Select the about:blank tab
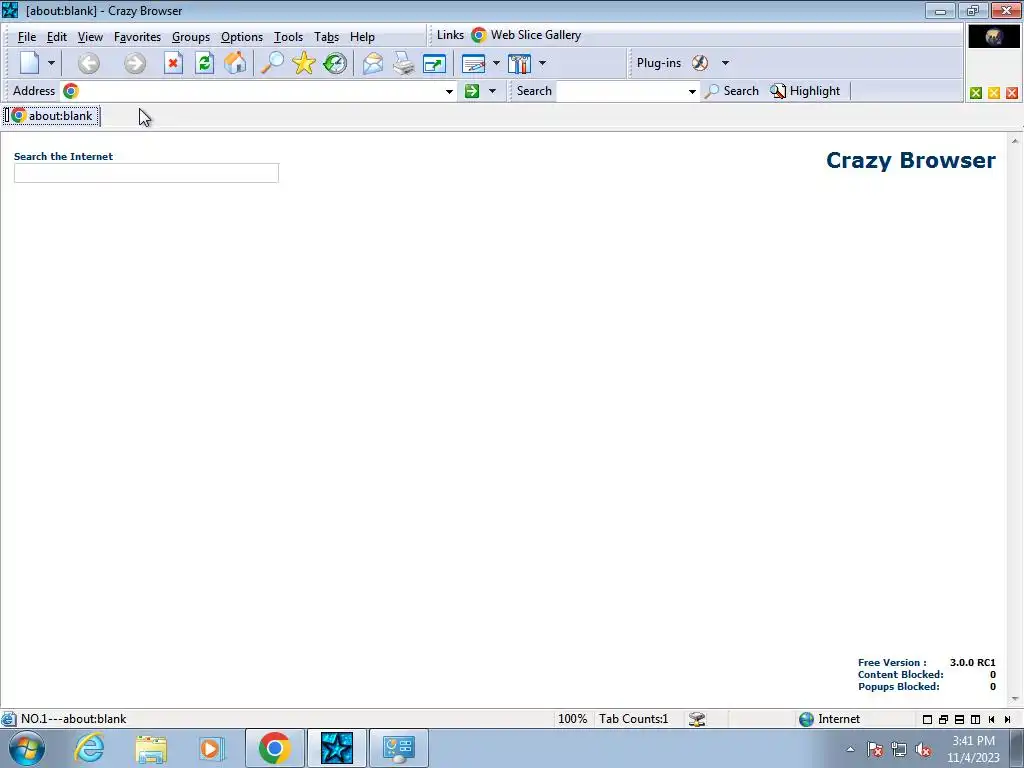The height and width of the screenshot is (768, 1024). (x=52, y=116)
